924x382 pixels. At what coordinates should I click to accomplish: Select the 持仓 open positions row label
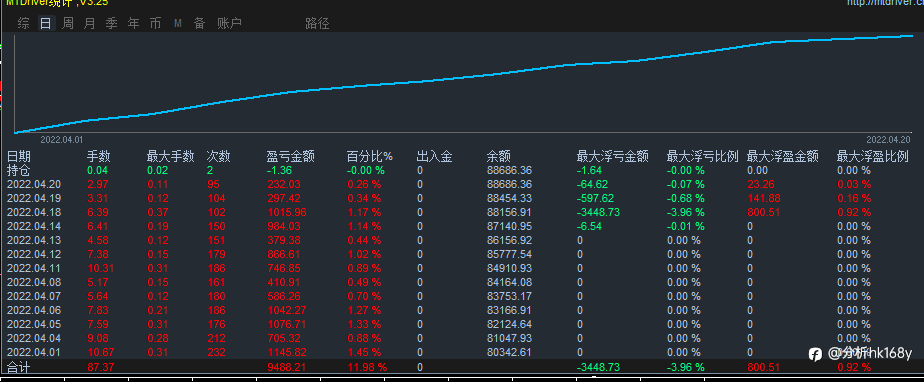coord(19,170)
